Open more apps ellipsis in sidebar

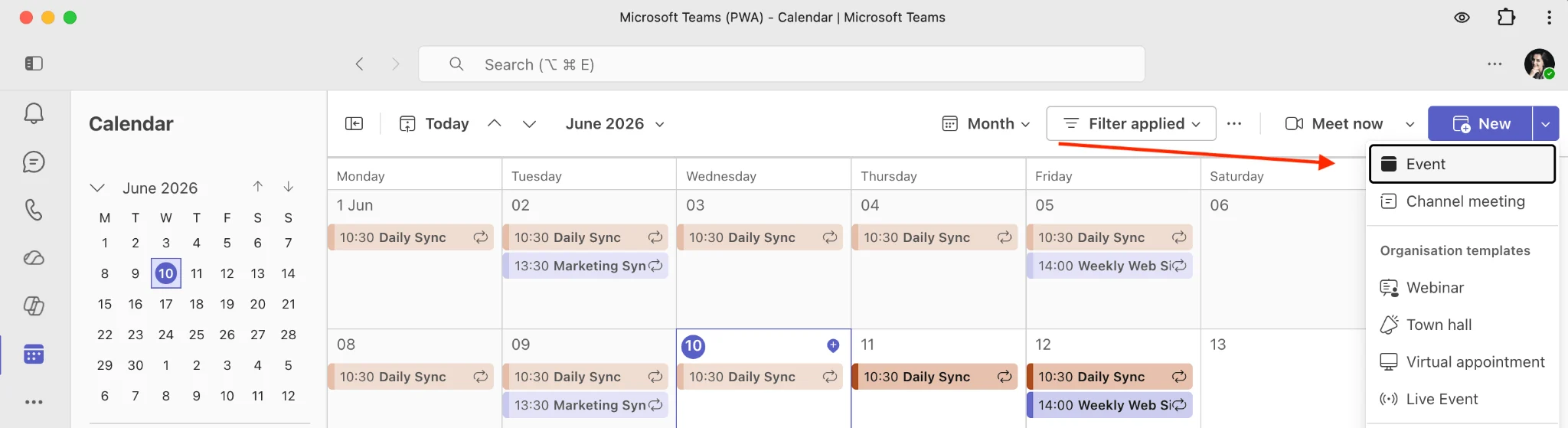coord(34,402)
